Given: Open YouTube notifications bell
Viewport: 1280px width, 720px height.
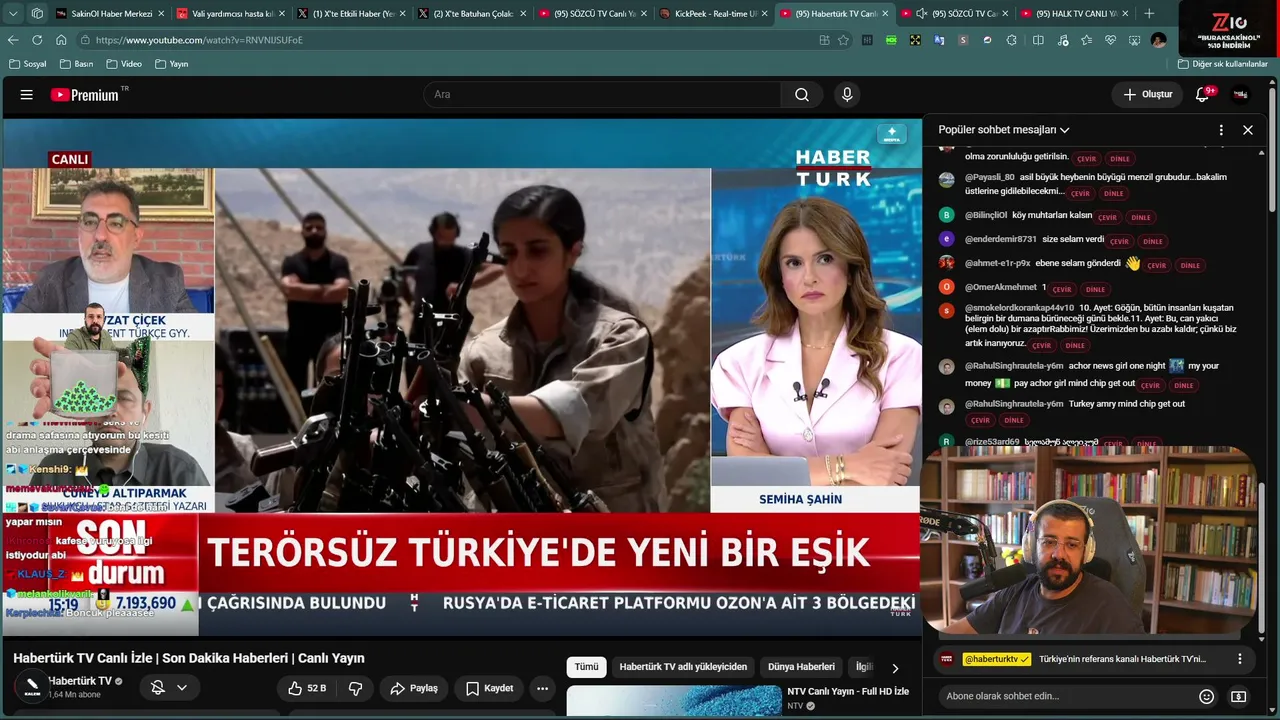Looking at the screenshot, I should pos(1202,95).
